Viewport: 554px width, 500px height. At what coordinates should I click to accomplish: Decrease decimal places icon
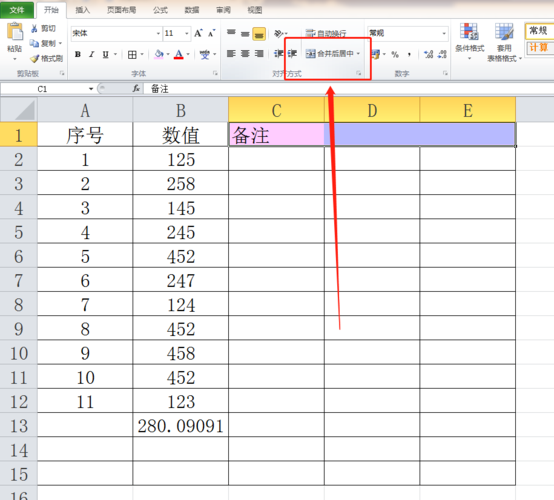click(x=442, y=54)
